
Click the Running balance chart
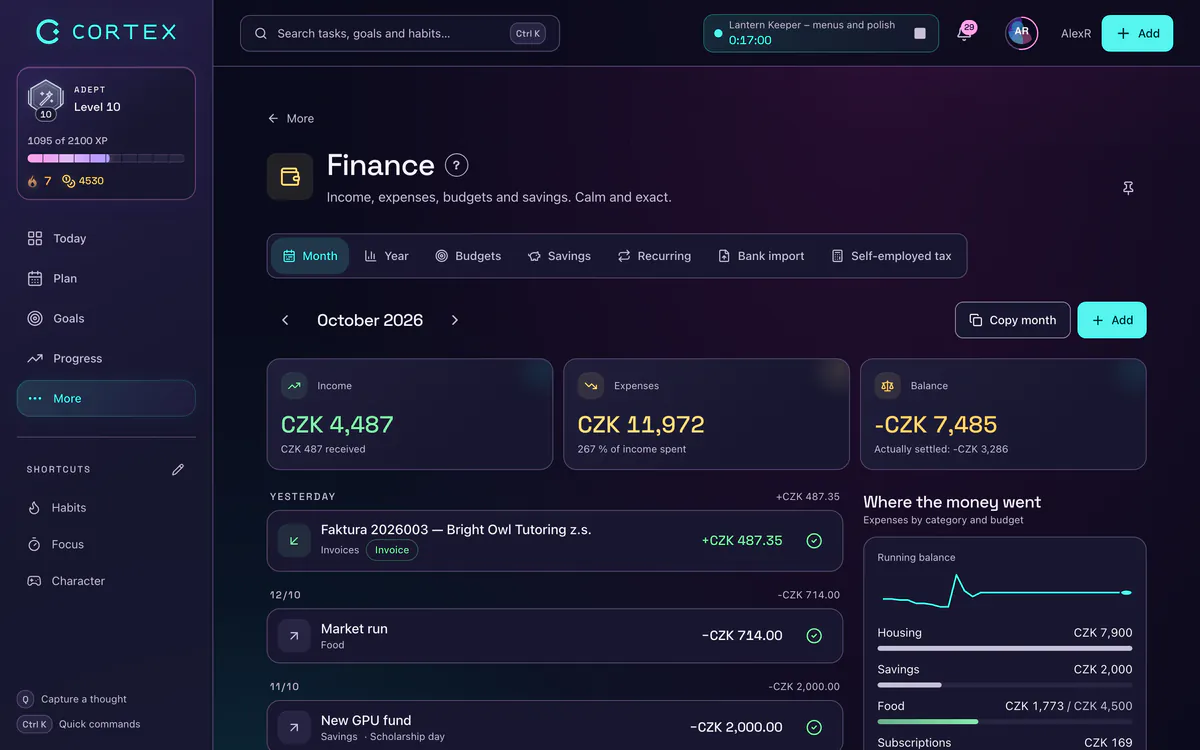pyautogui.click(x=1007, y=592)
